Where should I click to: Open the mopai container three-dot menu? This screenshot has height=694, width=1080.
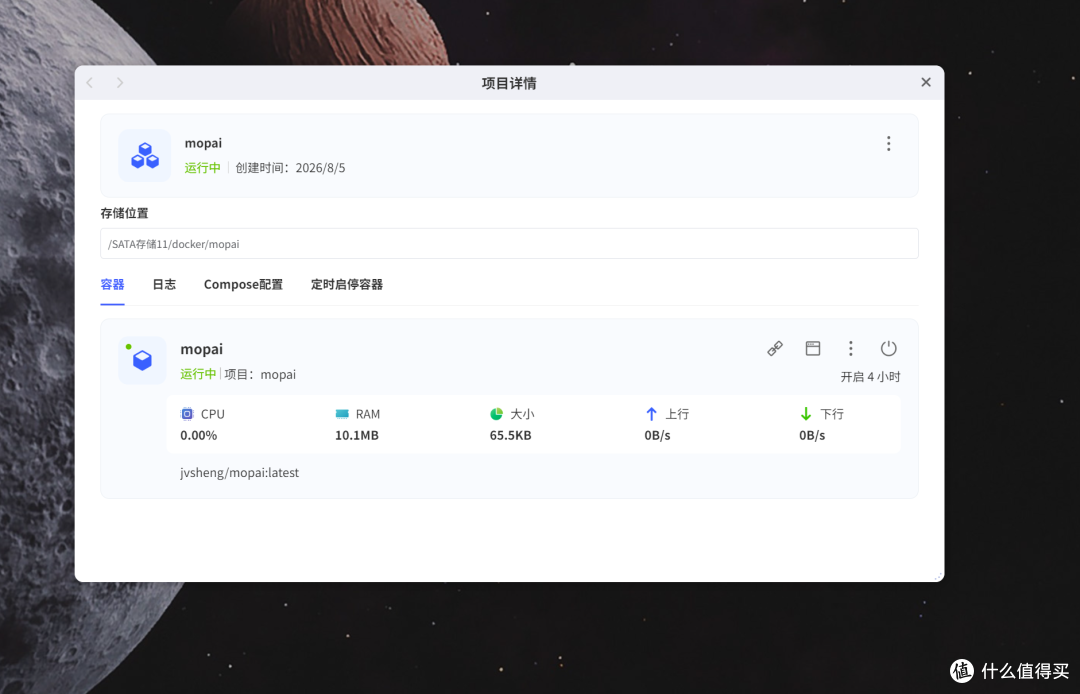[851, 348]
